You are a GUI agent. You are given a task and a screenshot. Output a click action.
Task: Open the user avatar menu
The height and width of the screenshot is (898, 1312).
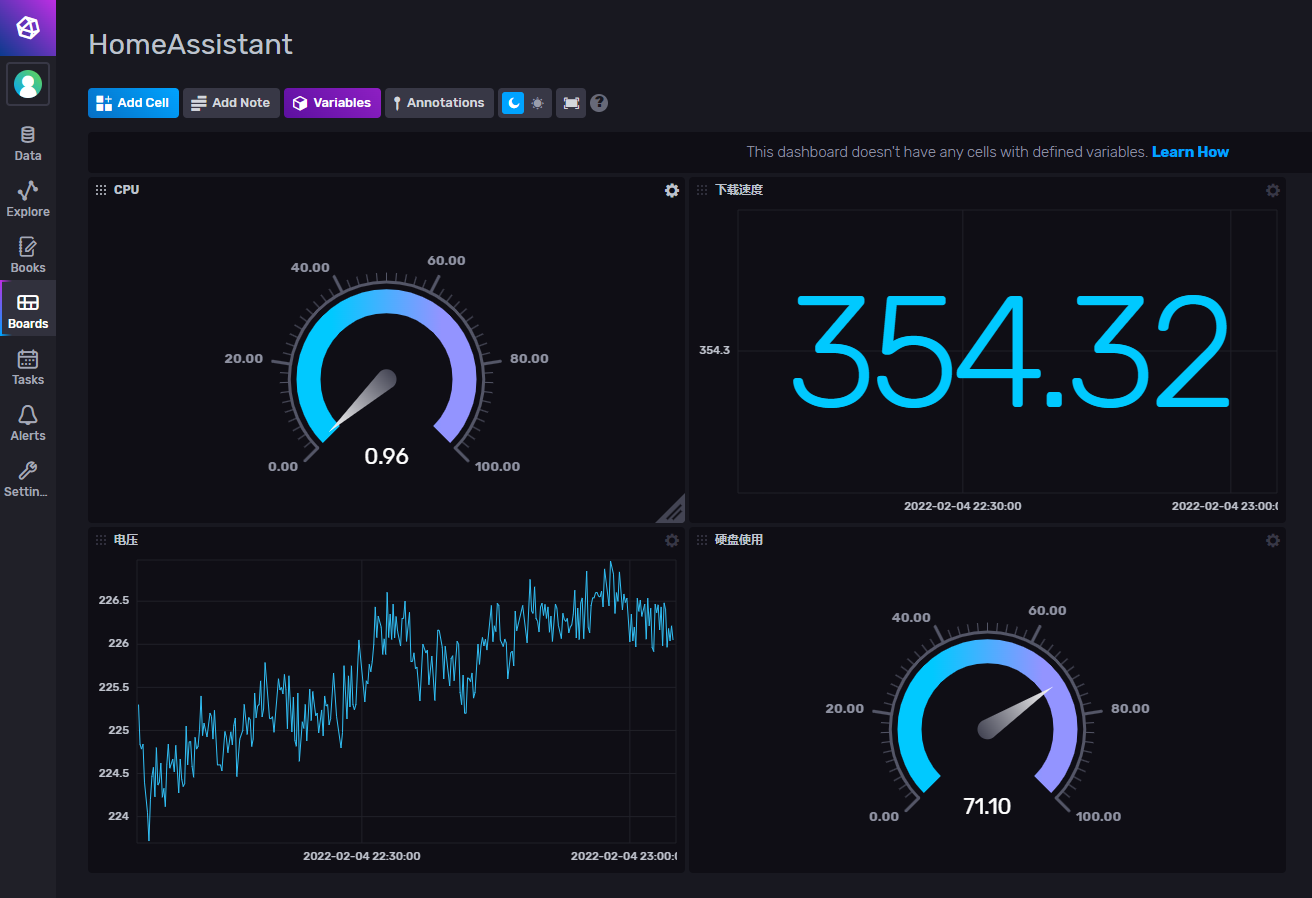(x=28, y=84)
